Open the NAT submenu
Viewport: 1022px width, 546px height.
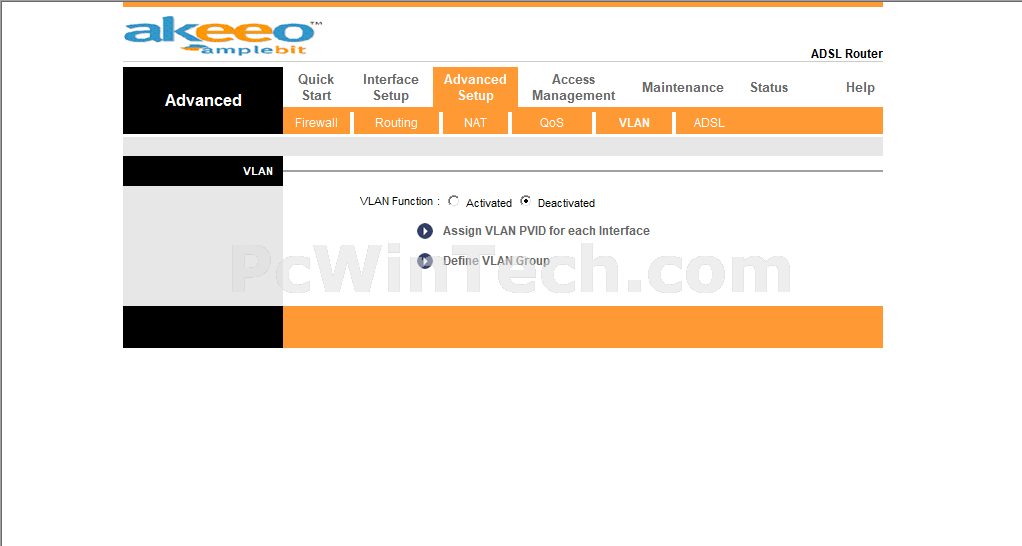pyautogui.click(x=475, y=122)
